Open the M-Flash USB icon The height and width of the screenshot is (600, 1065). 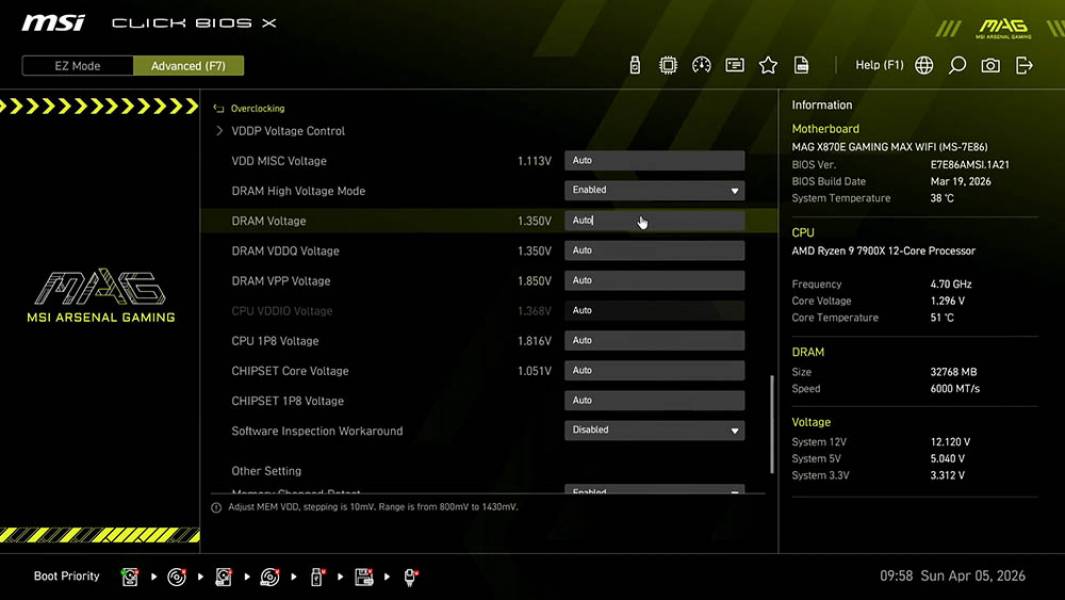(x=634, y=64)
